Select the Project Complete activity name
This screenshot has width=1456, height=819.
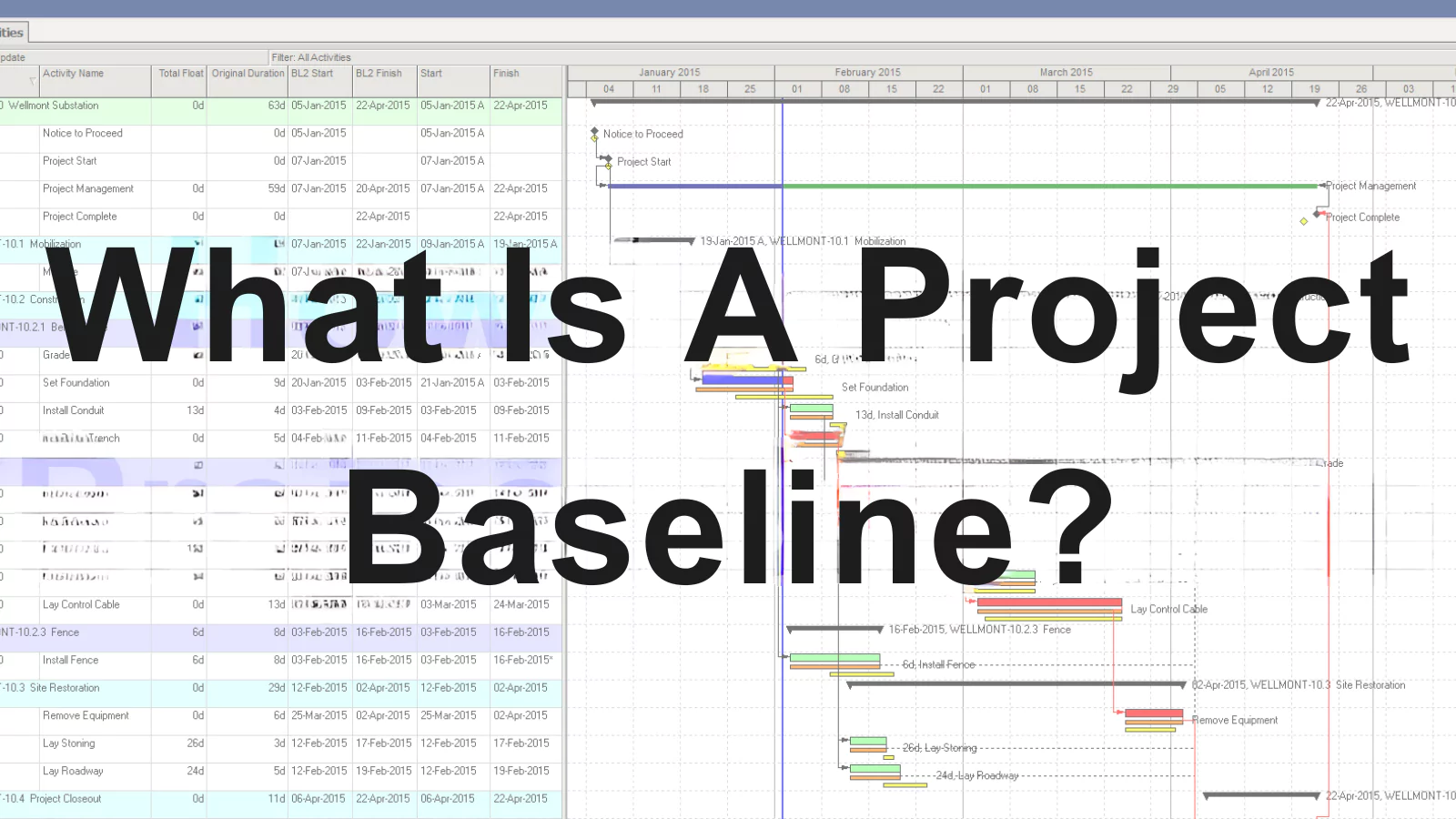(x=79, y=217)
